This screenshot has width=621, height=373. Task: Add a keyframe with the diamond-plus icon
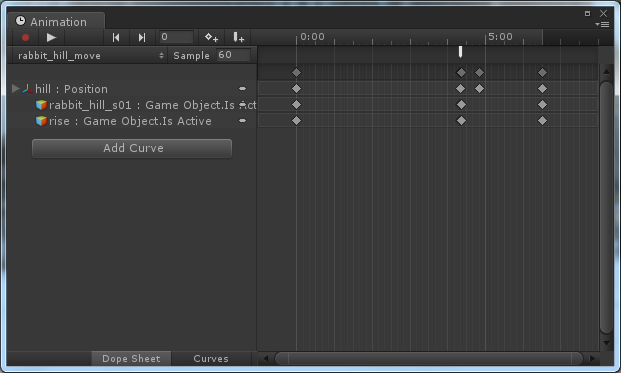211,38
